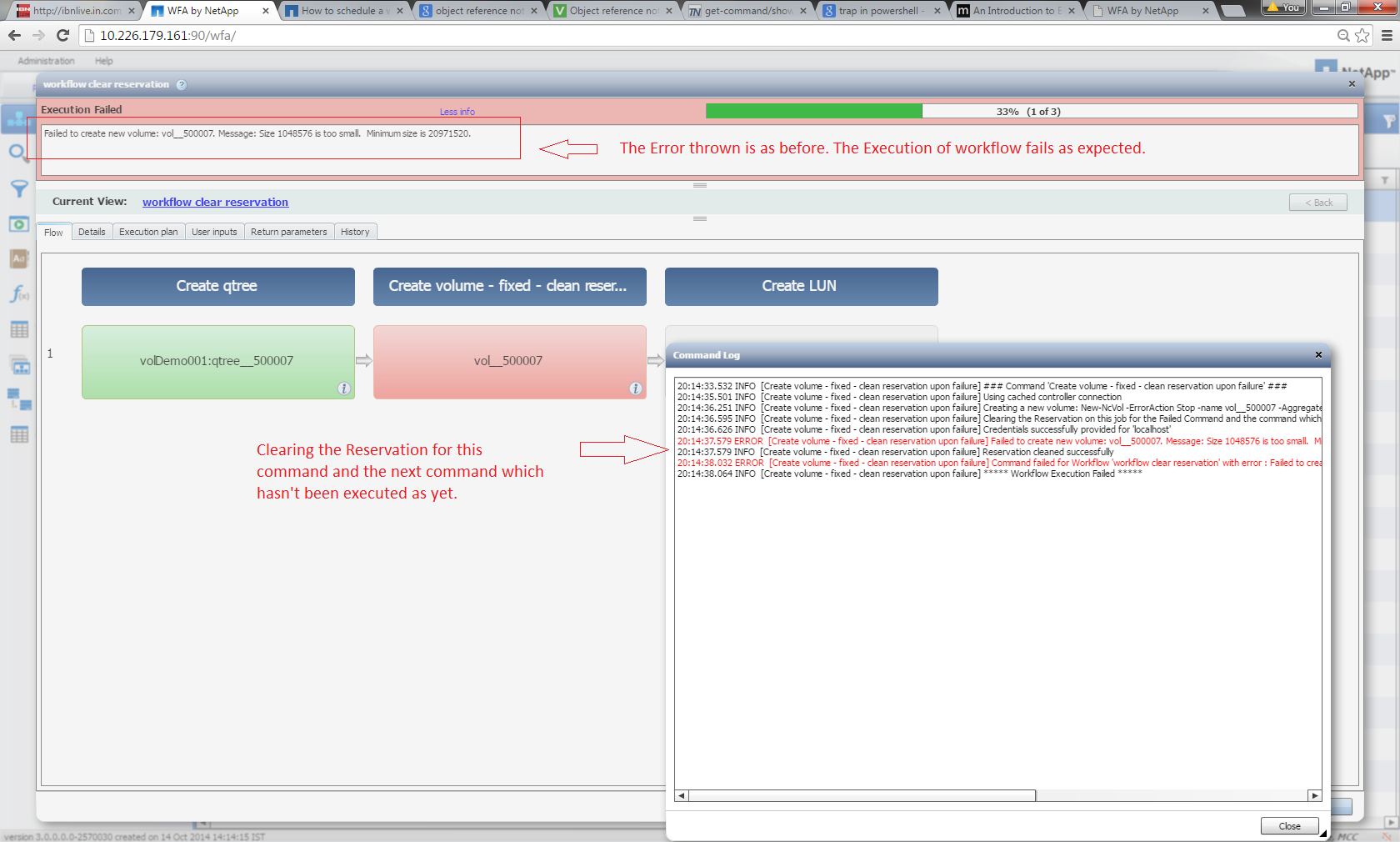Open the last table icon in sidebar
Viewport: 1400px width, 842px height.
click(18, 434)
